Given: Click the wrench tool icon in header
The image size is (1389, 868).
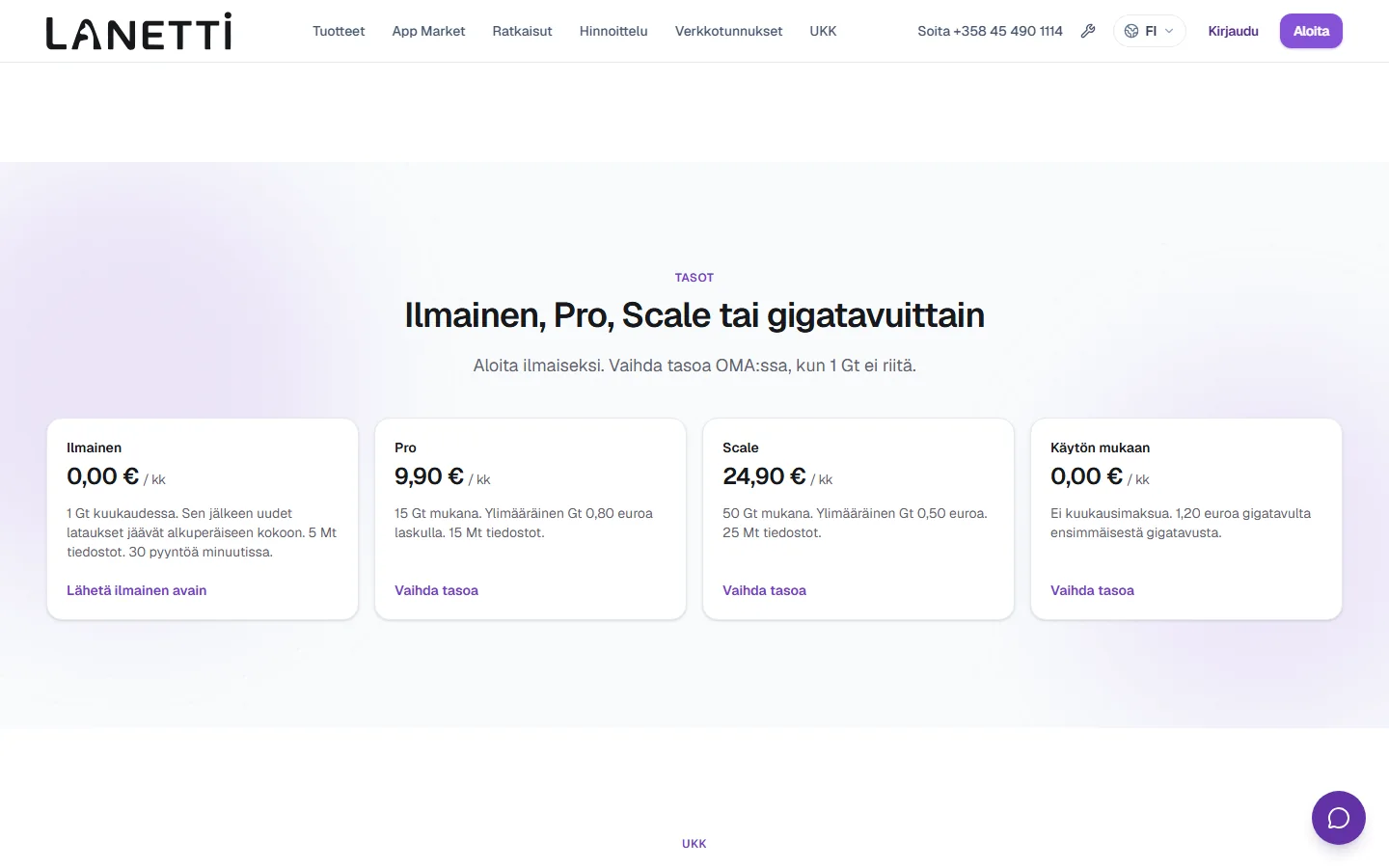Looking at the screenshot, I should 1088,31.
